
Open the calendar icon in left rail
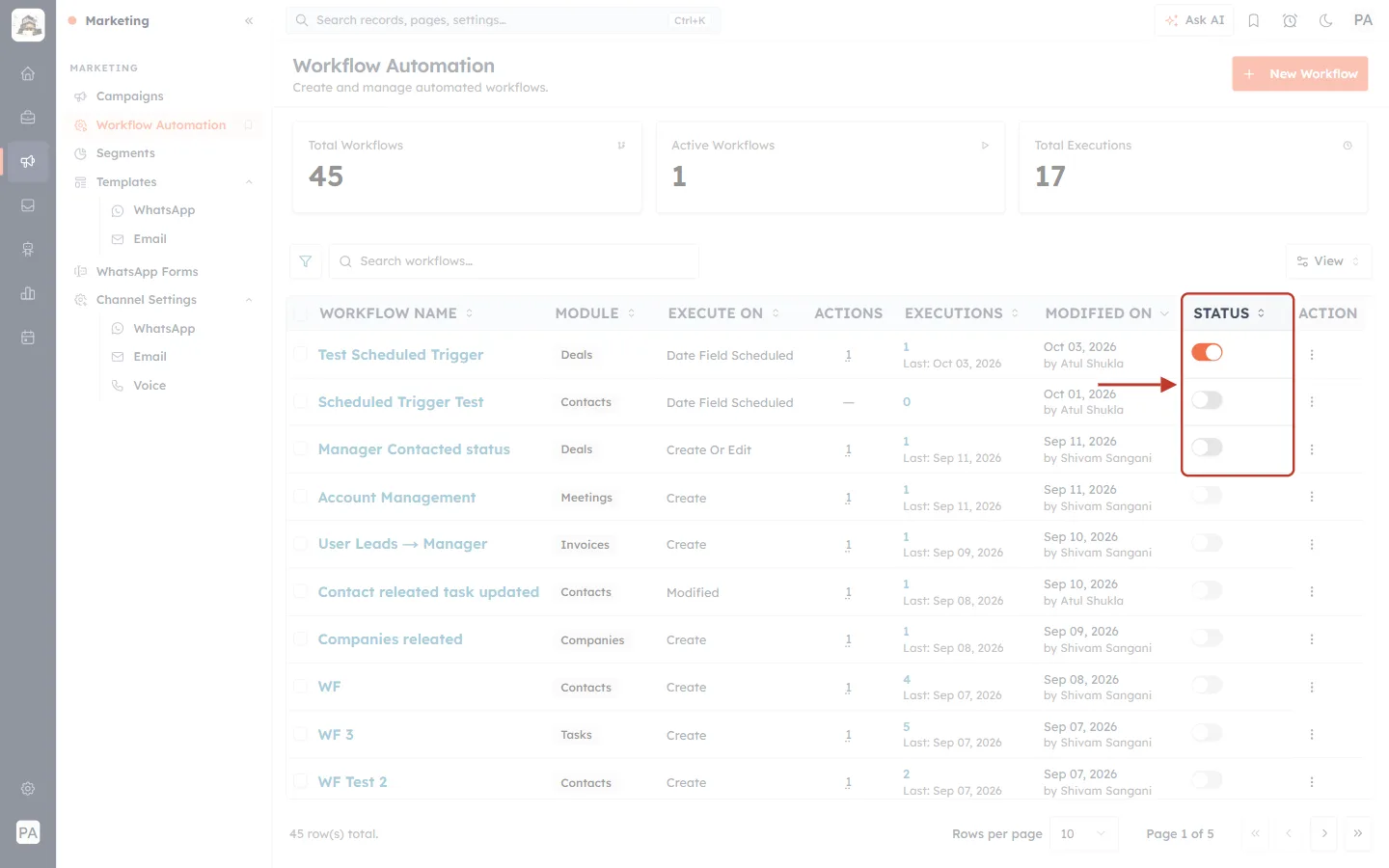[x=28, y=338]
